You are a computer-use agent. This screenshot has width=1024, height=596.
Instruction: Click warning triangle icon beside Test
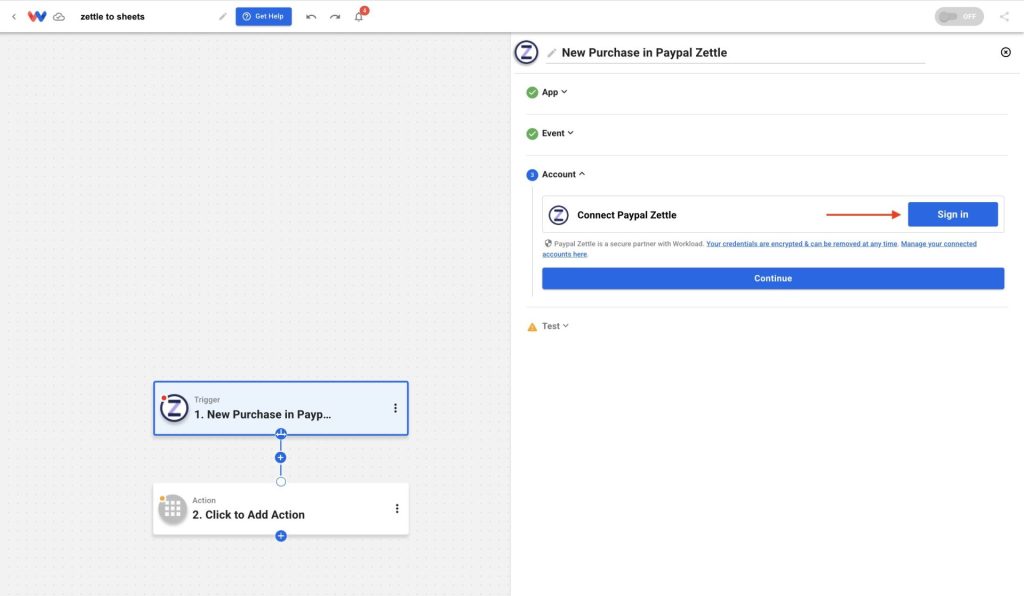pos(532,327)
